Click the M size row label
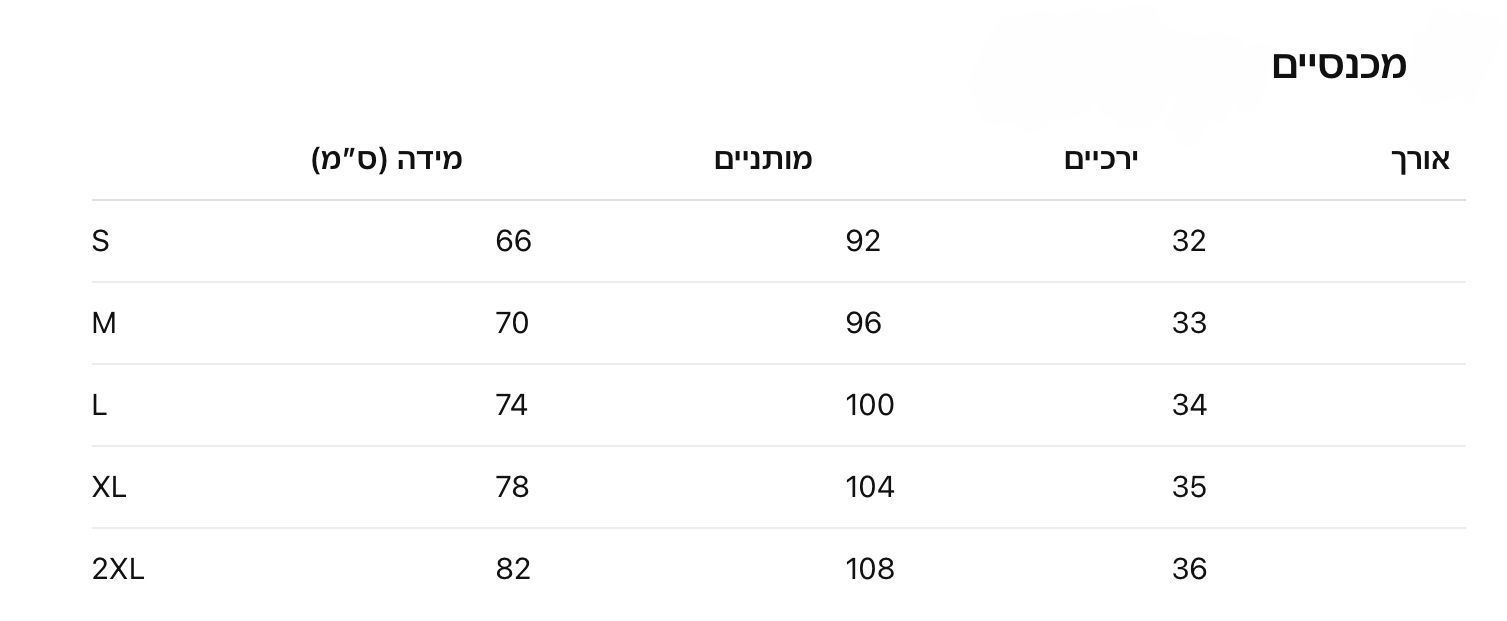The width and height of the screenshot is (1507, 621). click(x=104, y=323)
